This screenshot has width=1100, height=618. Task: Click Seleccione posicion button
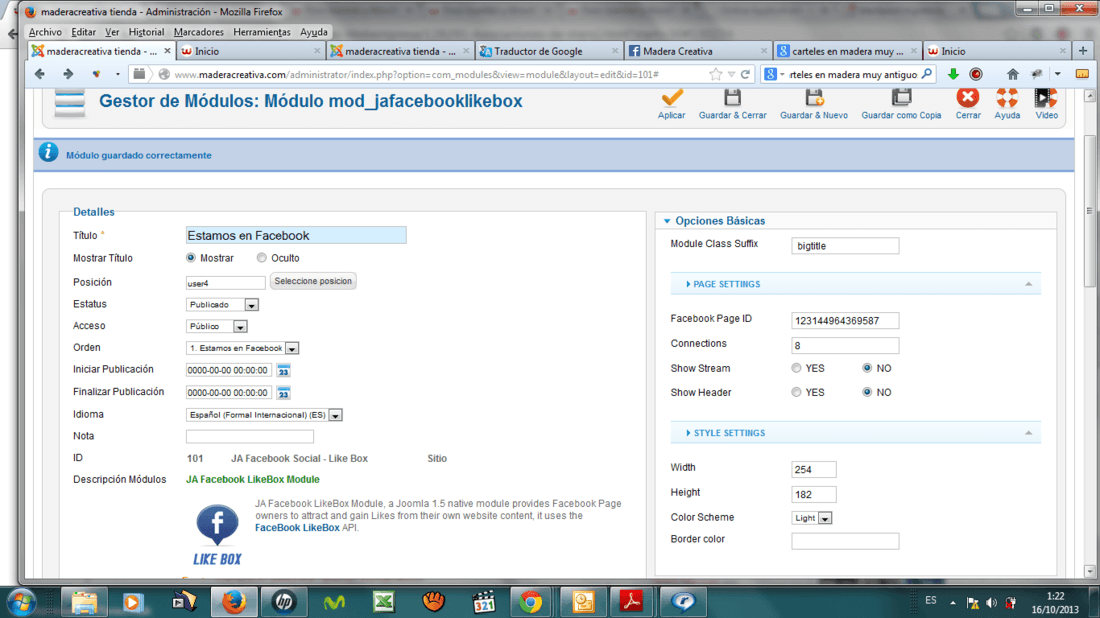tap(313, 281)
